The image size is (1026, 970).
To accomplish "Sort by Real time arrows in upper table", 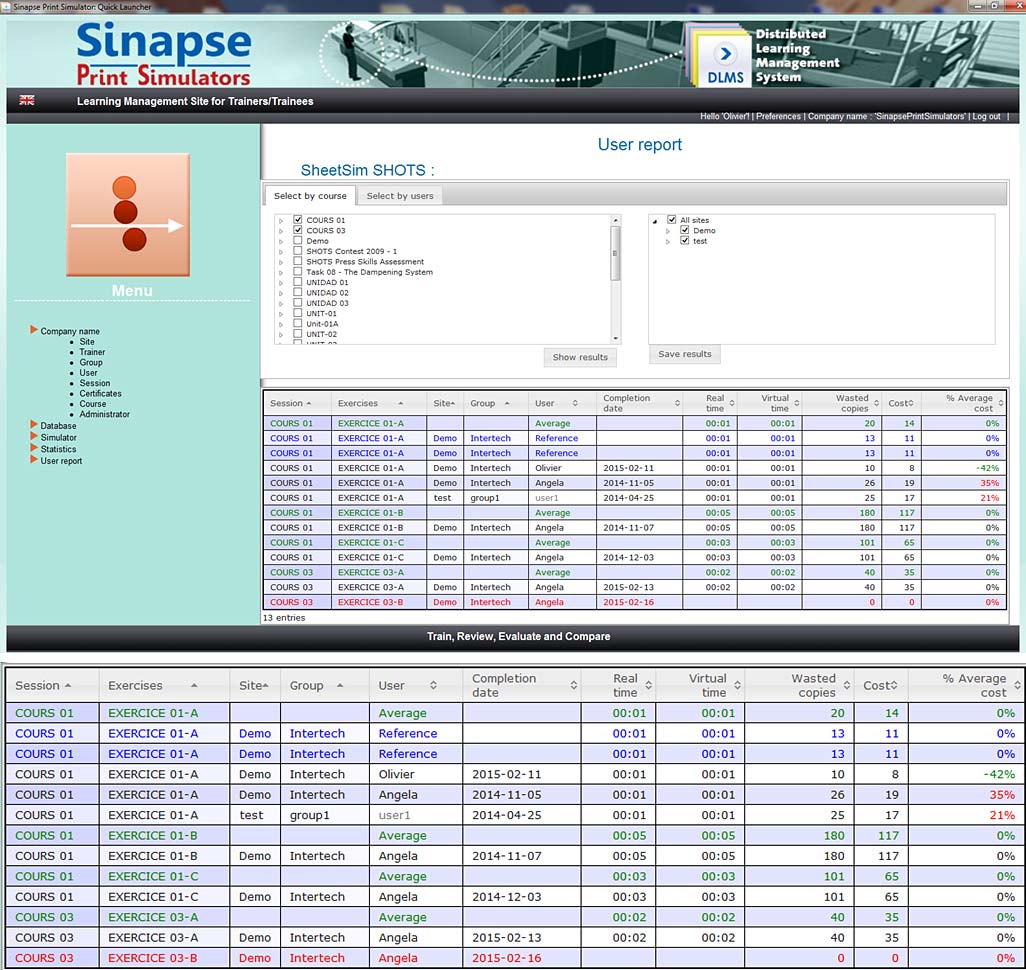I will coord(732,403).
